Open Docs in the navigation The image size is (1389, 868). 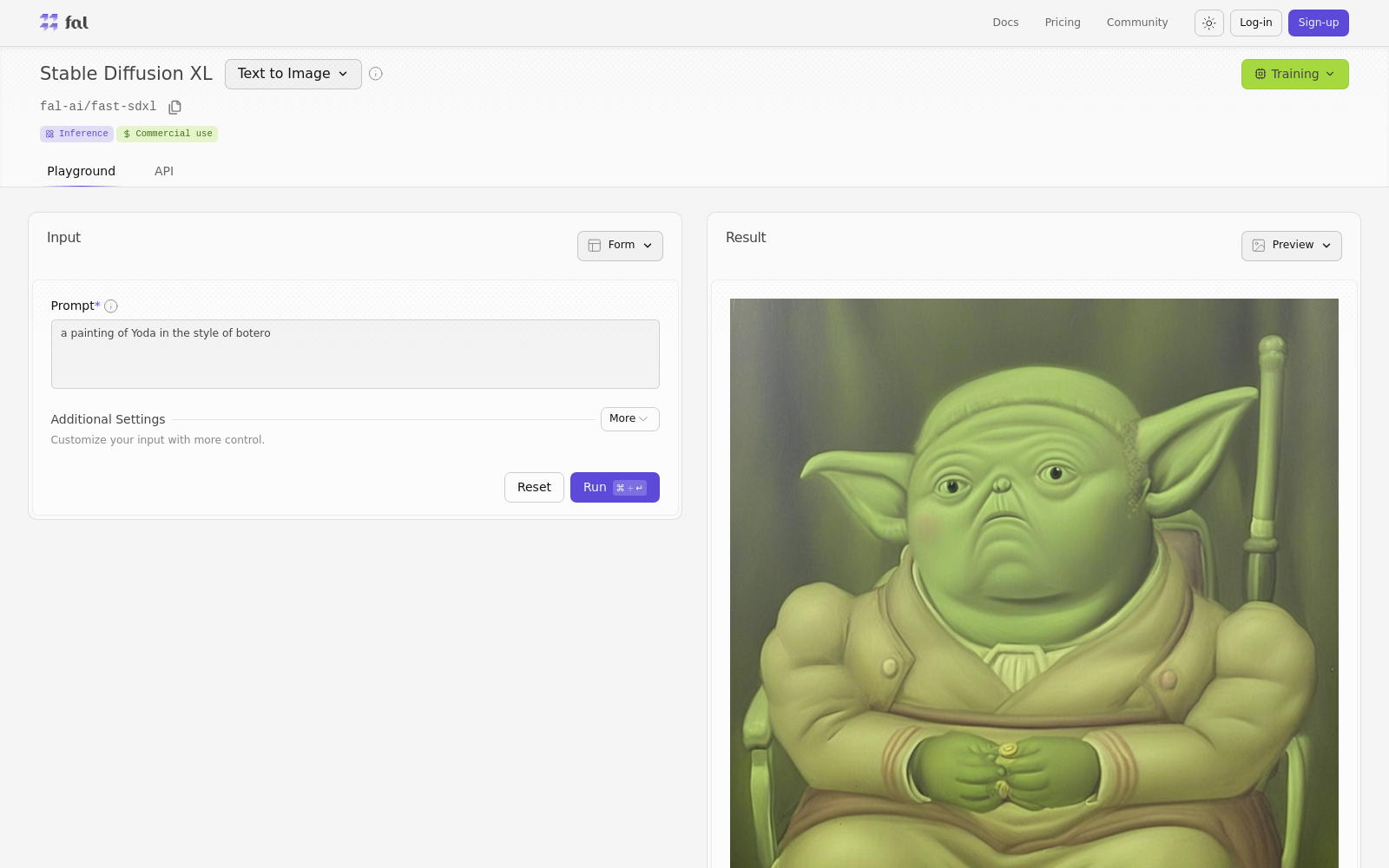click(1005, 23)
